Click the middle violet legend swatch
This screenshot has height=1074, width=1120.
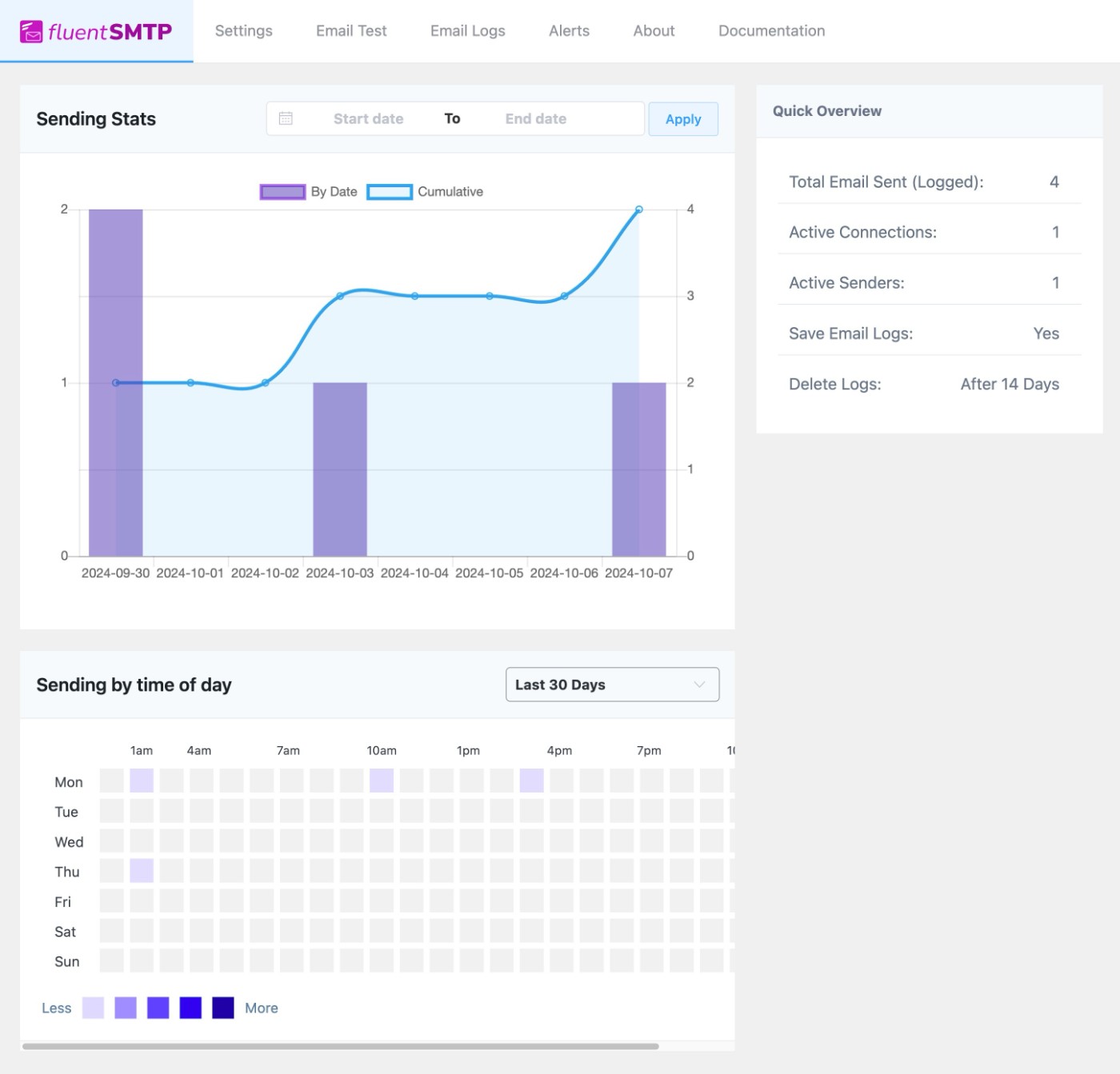coord(158,1008)
